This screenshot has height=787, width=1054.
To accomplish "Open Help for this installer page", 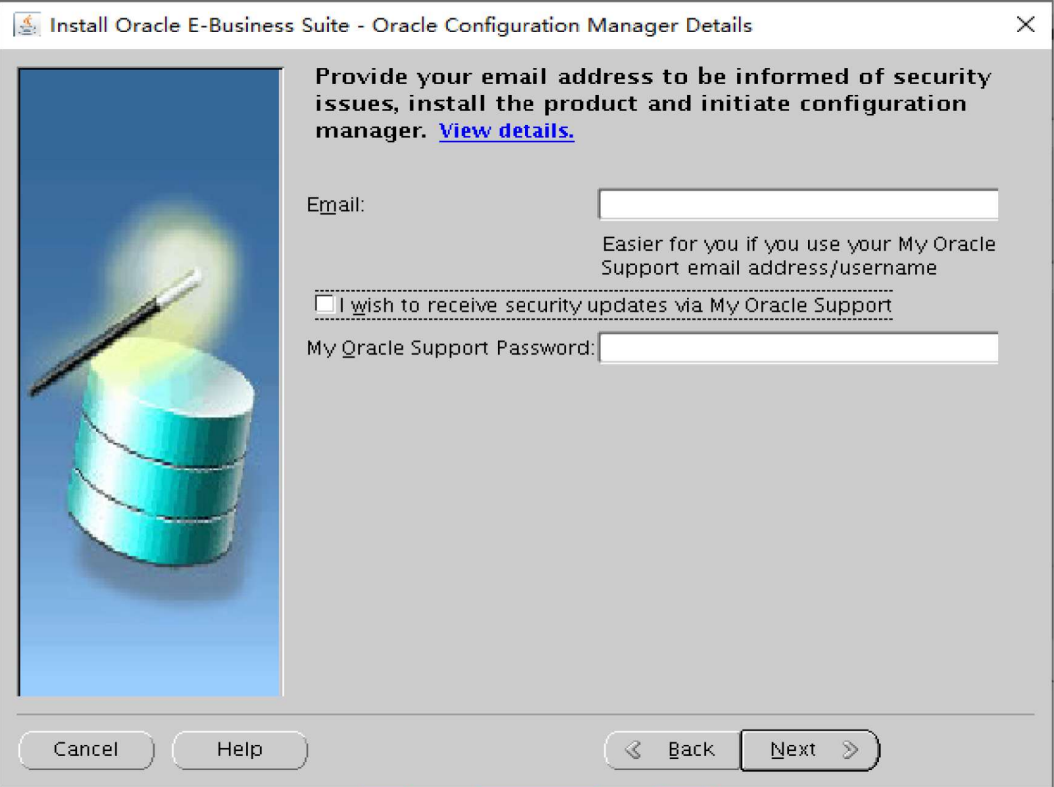I will tap(240, 749).
